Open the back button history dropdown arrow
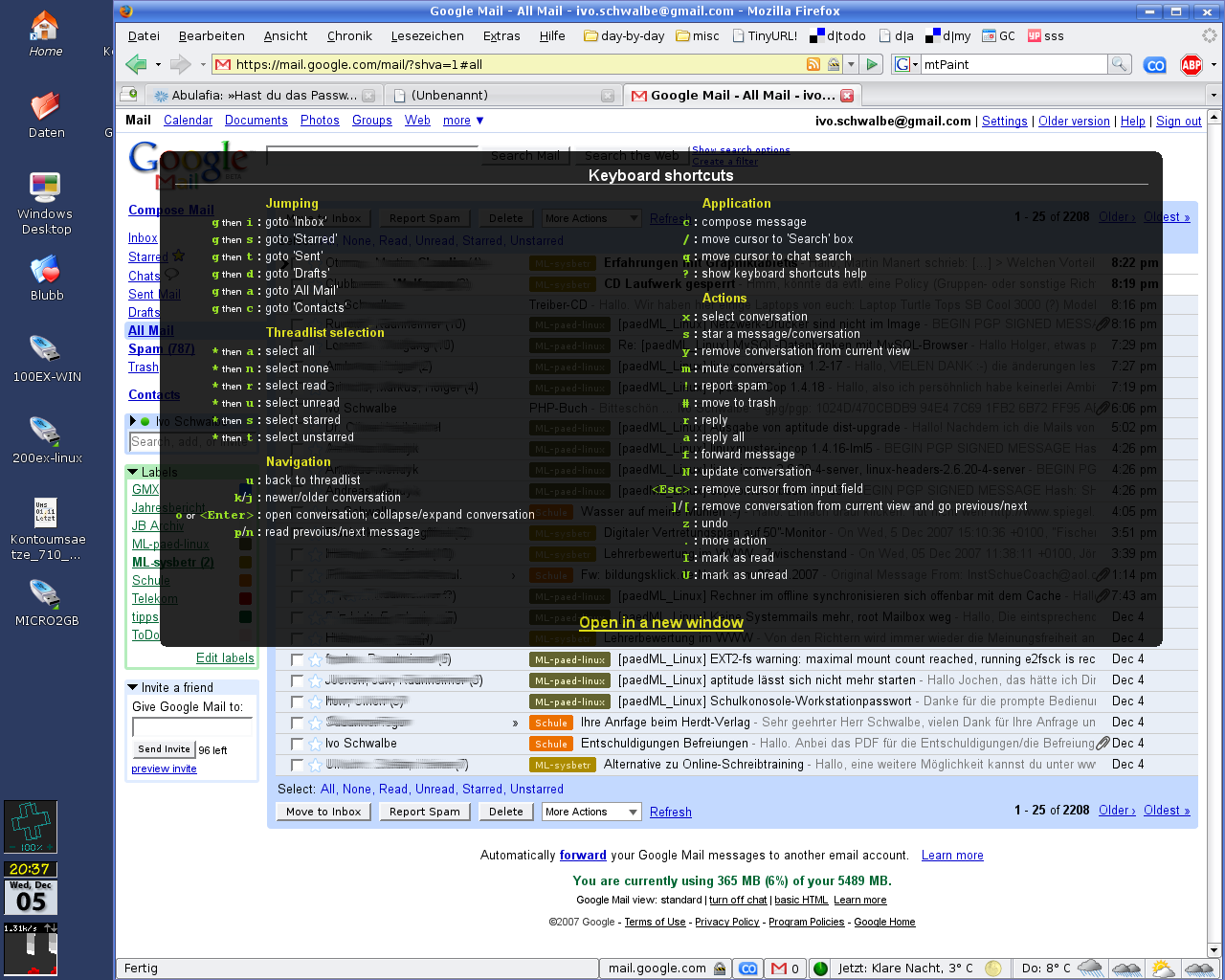The height and width of the screenshot is (980, 1225). click(x=157, y=65)
